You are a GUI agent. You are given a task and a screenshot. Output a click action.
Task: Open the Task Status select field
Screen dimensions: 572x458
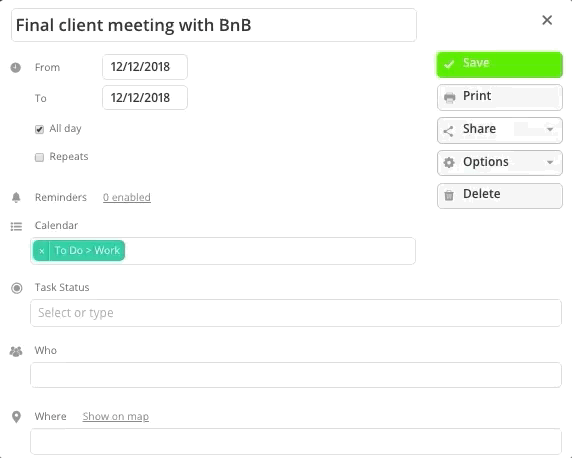296,313
